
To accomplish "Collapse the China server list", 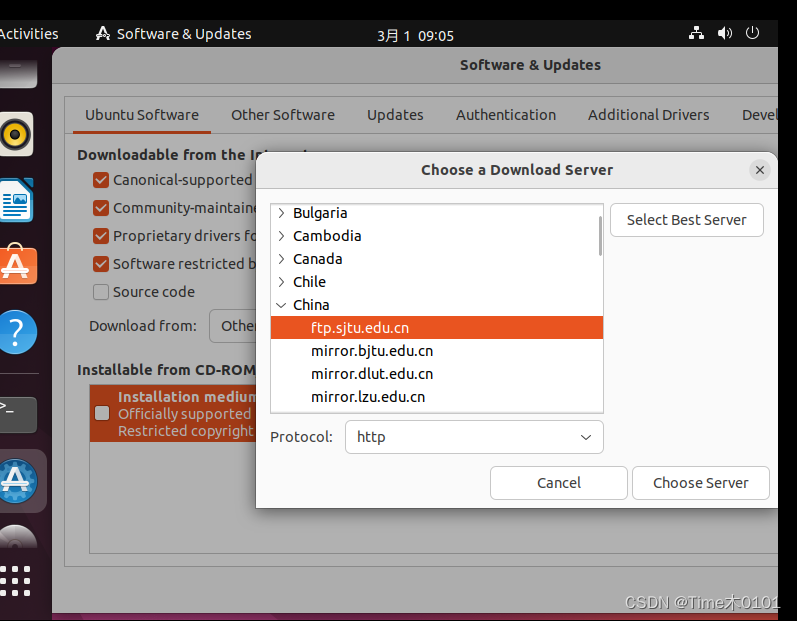I will (281, 305).
